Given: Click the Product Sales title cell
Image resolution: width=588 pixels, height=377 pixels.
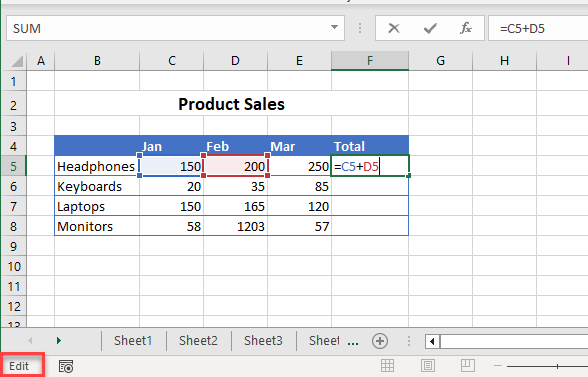Looking at the screenshot, I should point(231,104).
